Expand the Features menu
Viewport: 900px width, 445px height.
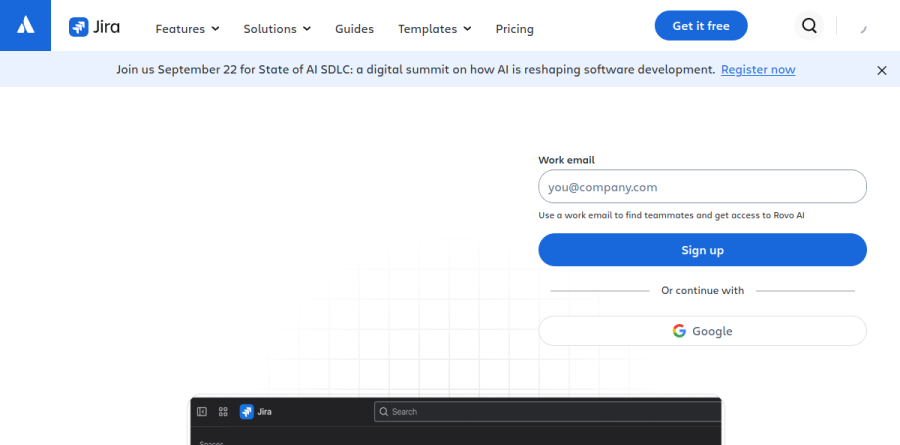coord(187,29)
